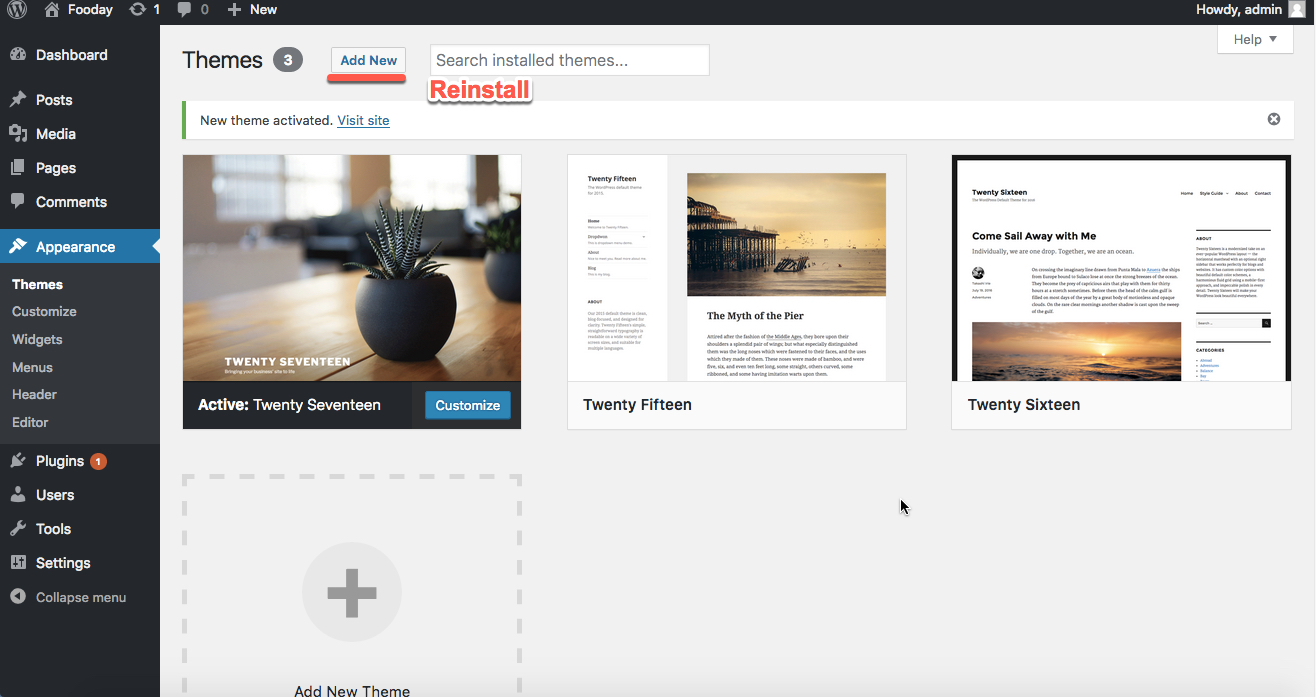The width and height of the screenshot is (1316, 697).
Task: Open the Twenty Seventeen theme screenshot
Action: coord(352,268)
